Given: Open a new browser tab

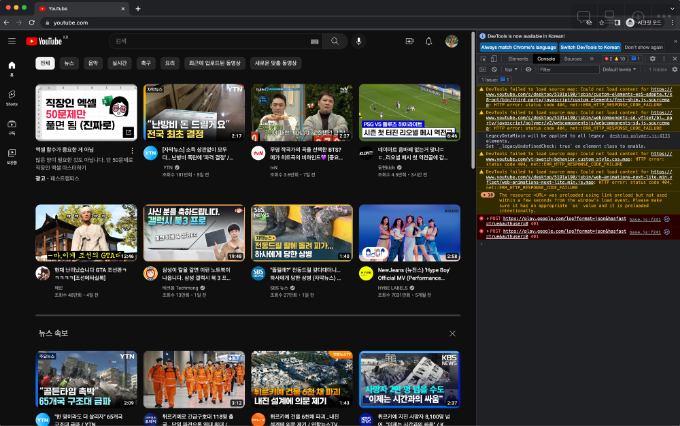Looking at the screenshot, I should (x=138, y=8).
